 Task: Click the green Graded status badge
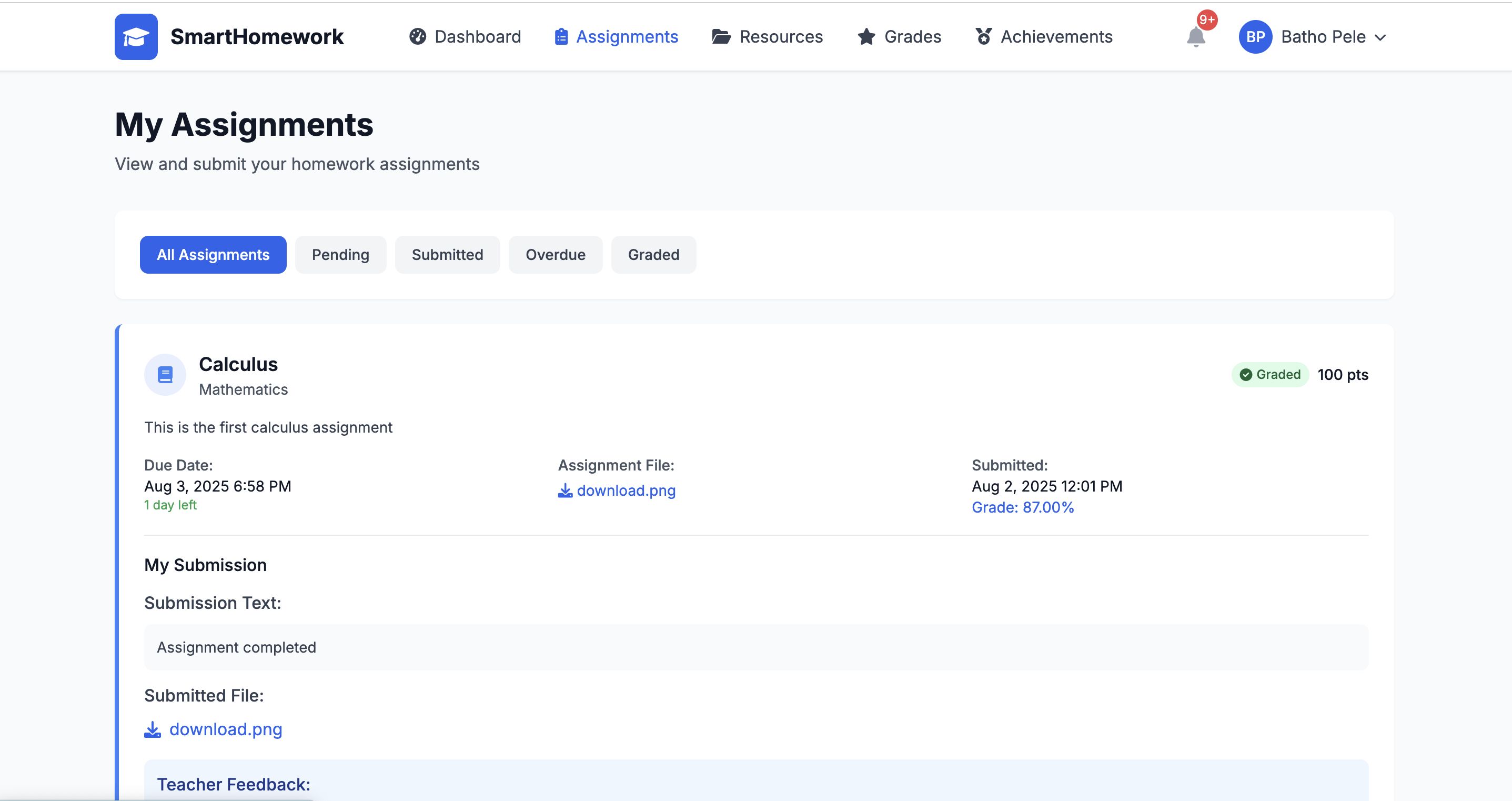[x=1269, y=375]
